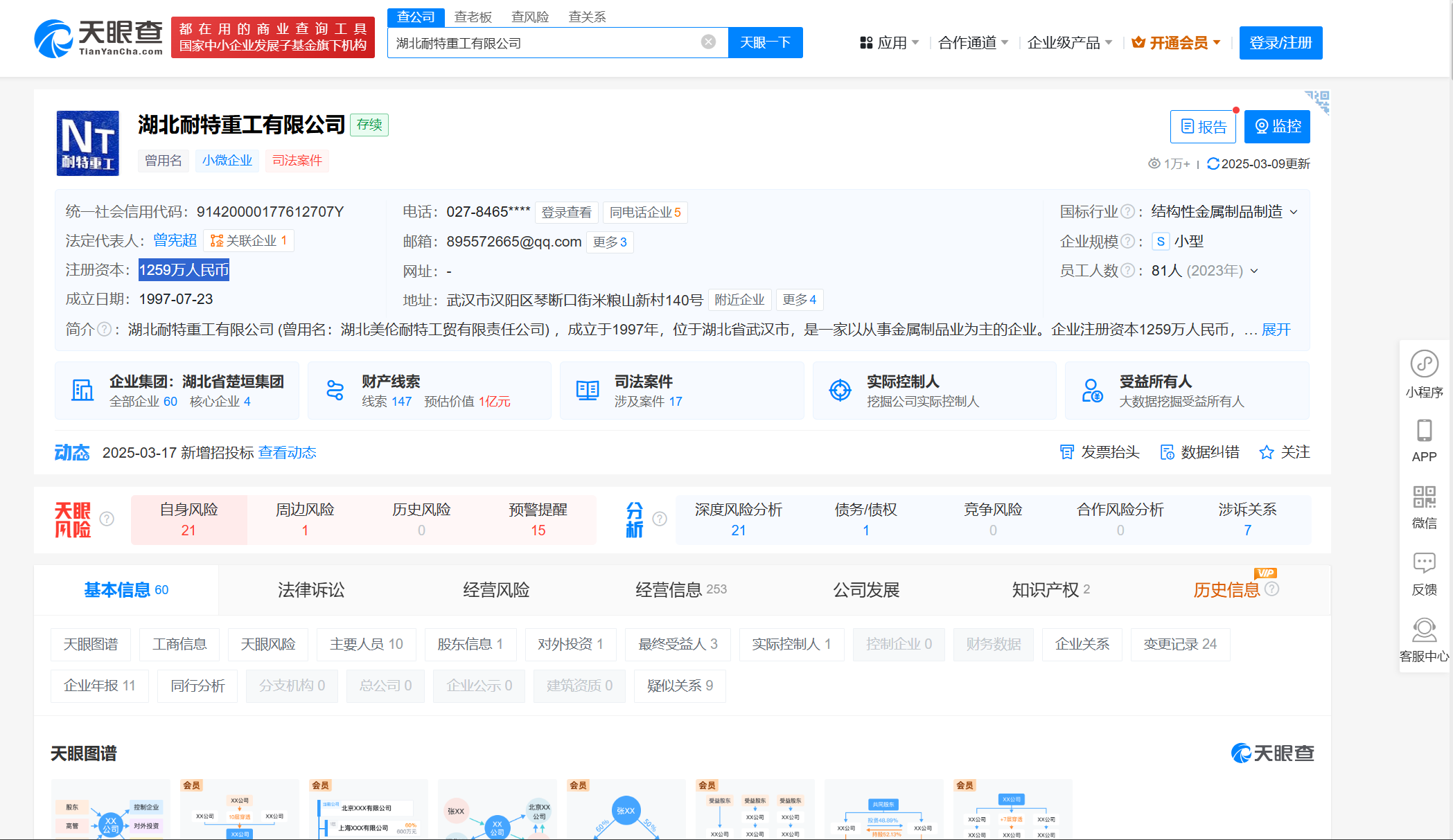Open the 企业集团 湖北省楚垣集团 card
Screen dimensions: 1453x840
(177, 391)
